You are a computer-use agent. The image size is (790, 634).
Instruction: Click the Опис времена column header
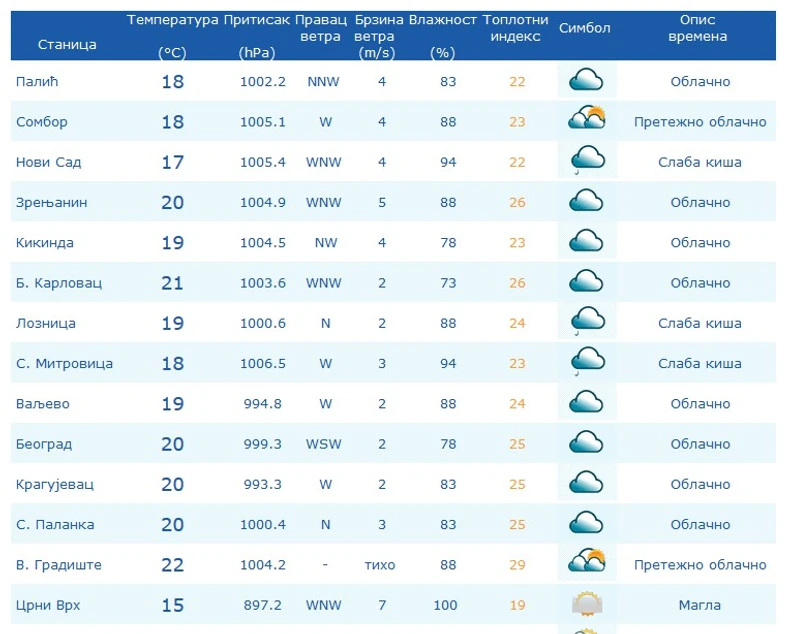coord(700,28)
